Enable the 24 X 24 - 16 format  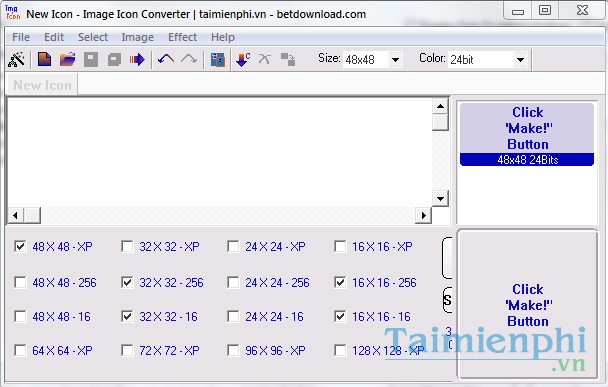(x=233, y=316)
